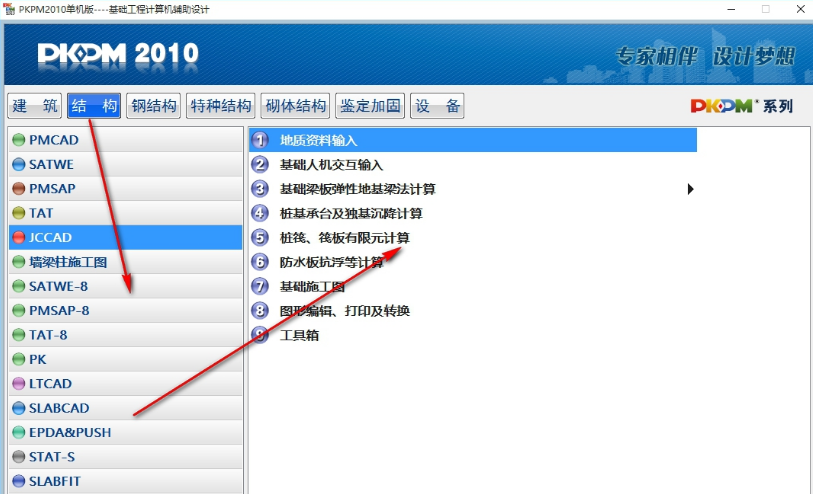Choose the STAT-S module label

[x=52, y=457]
